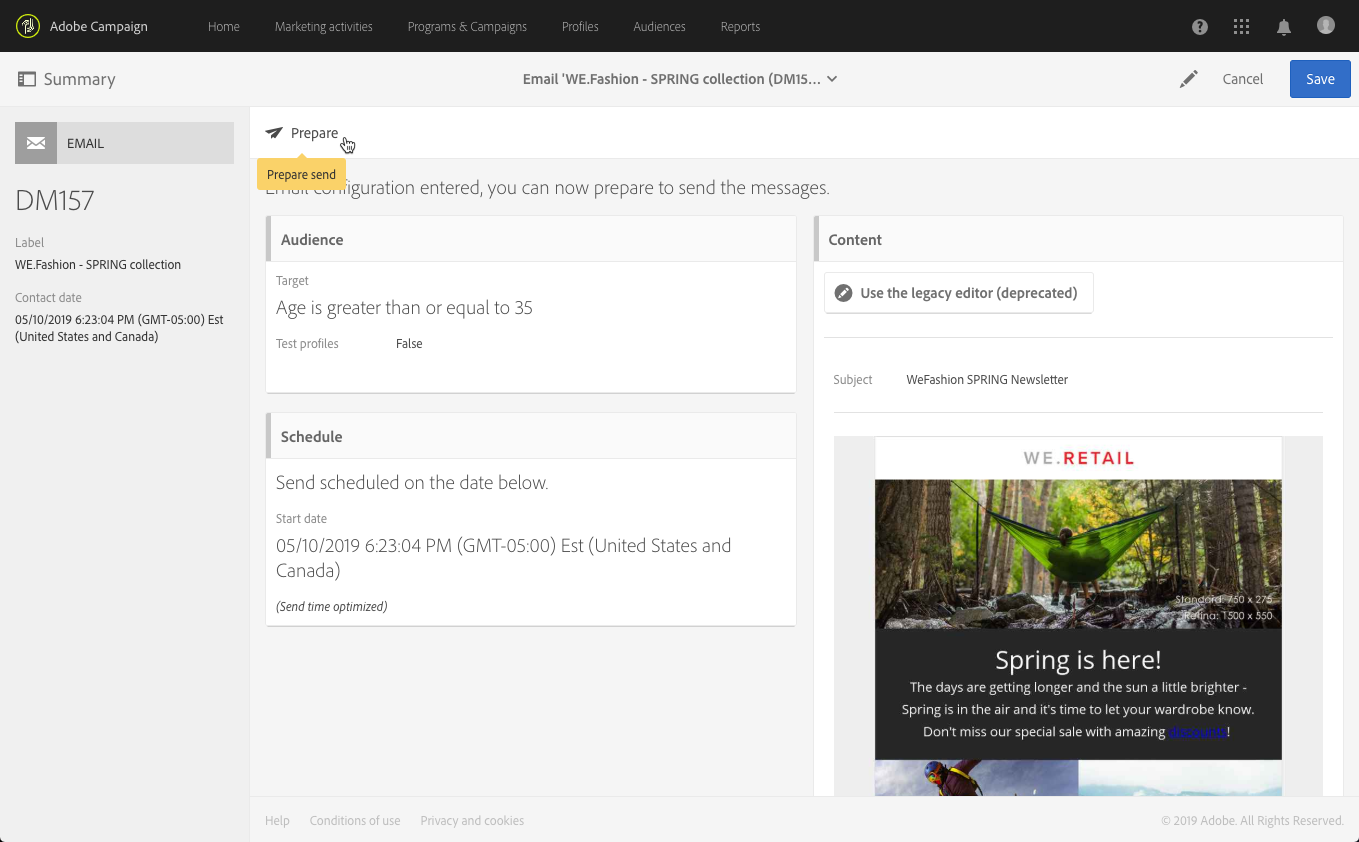This screenshot has width=1359, height=842.
Task: Open the Audiences menu
Action: point(659,27)
